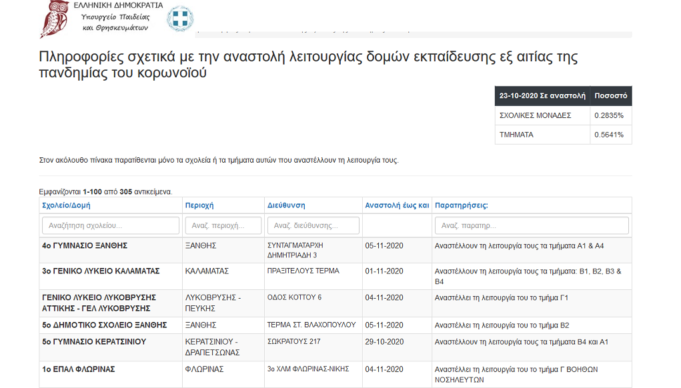Click remark about τμήμα Γ1
The image size is (681, 388).
(501, 298)
